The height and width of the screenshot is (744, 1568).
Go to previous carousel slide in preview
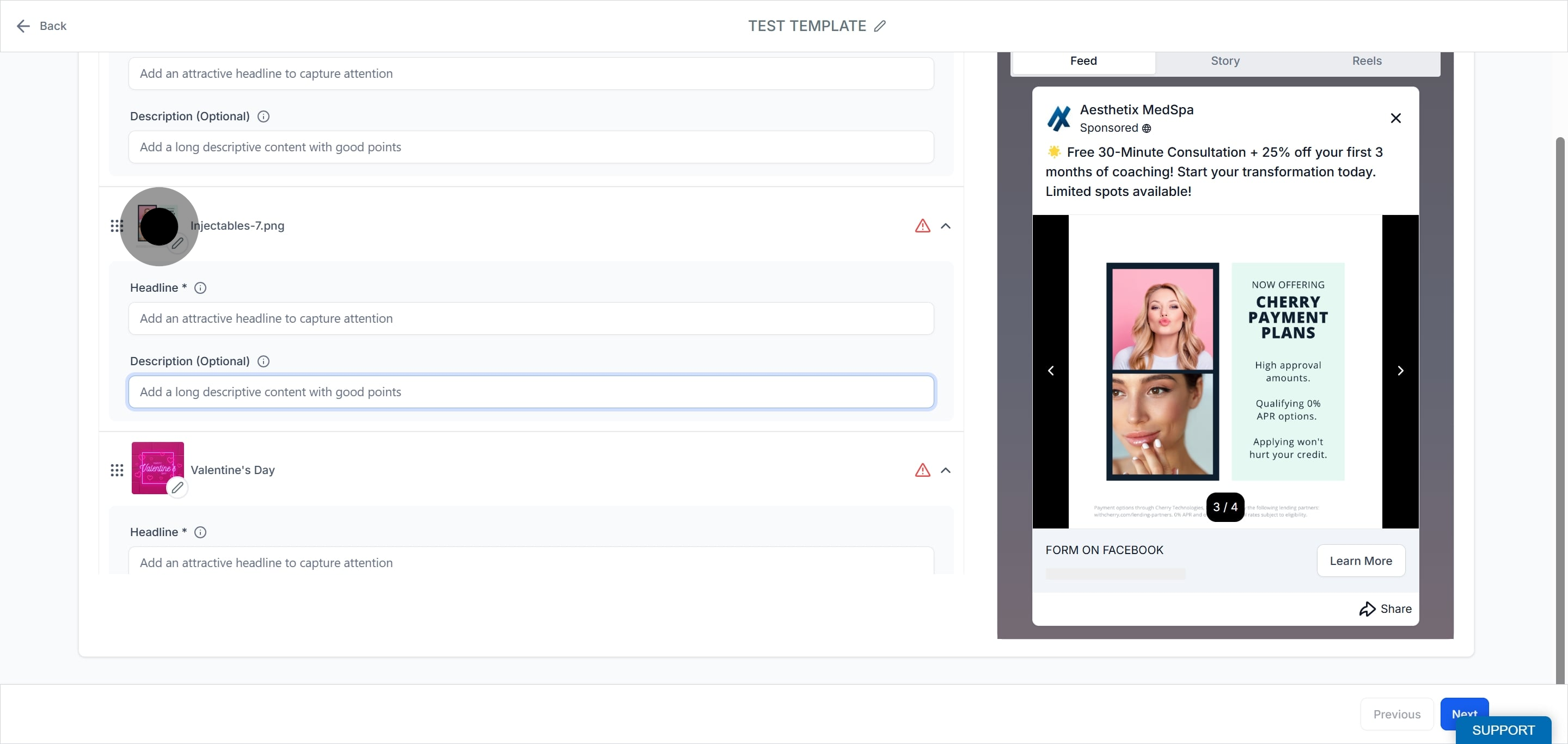point(1051,371)
